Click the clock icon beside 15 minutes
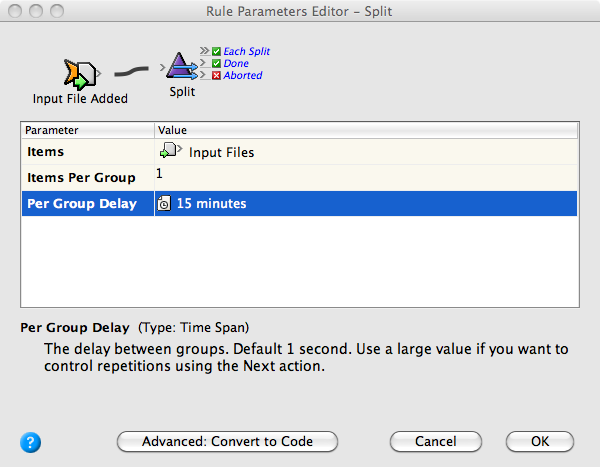 click(164, 204)
